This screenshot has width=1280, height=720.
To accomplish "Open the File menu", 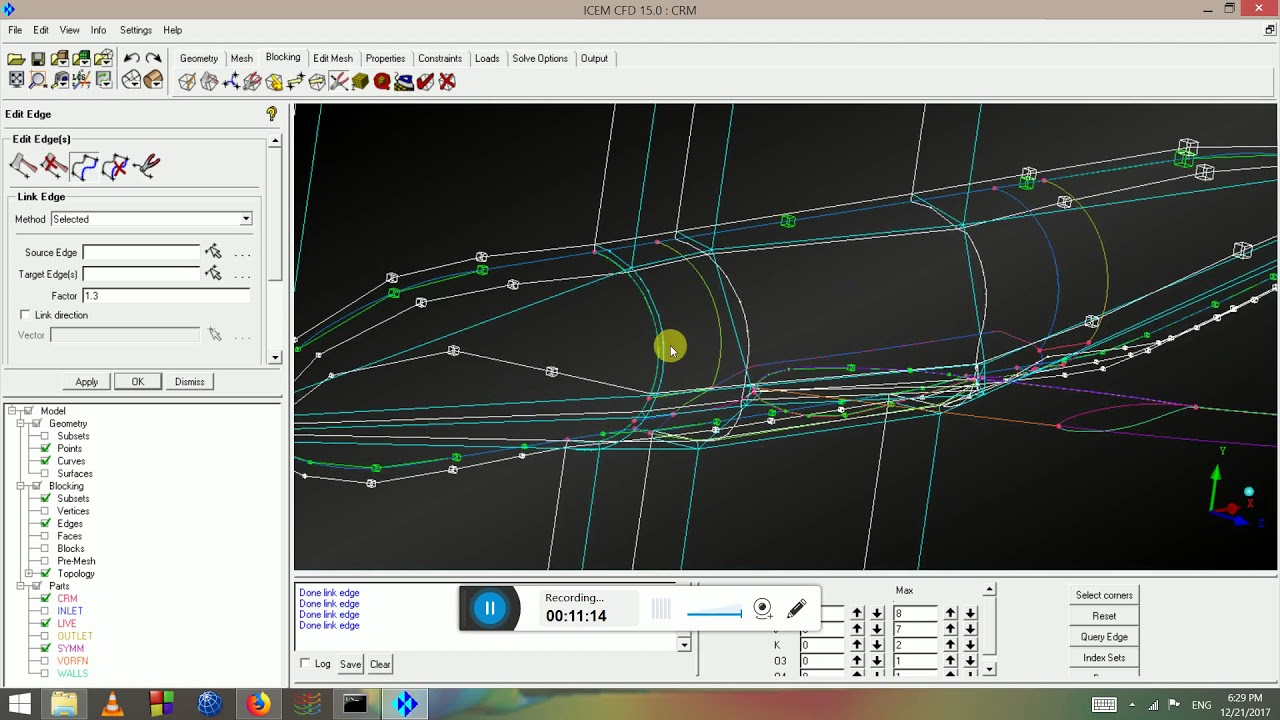I will click(15, 30).
